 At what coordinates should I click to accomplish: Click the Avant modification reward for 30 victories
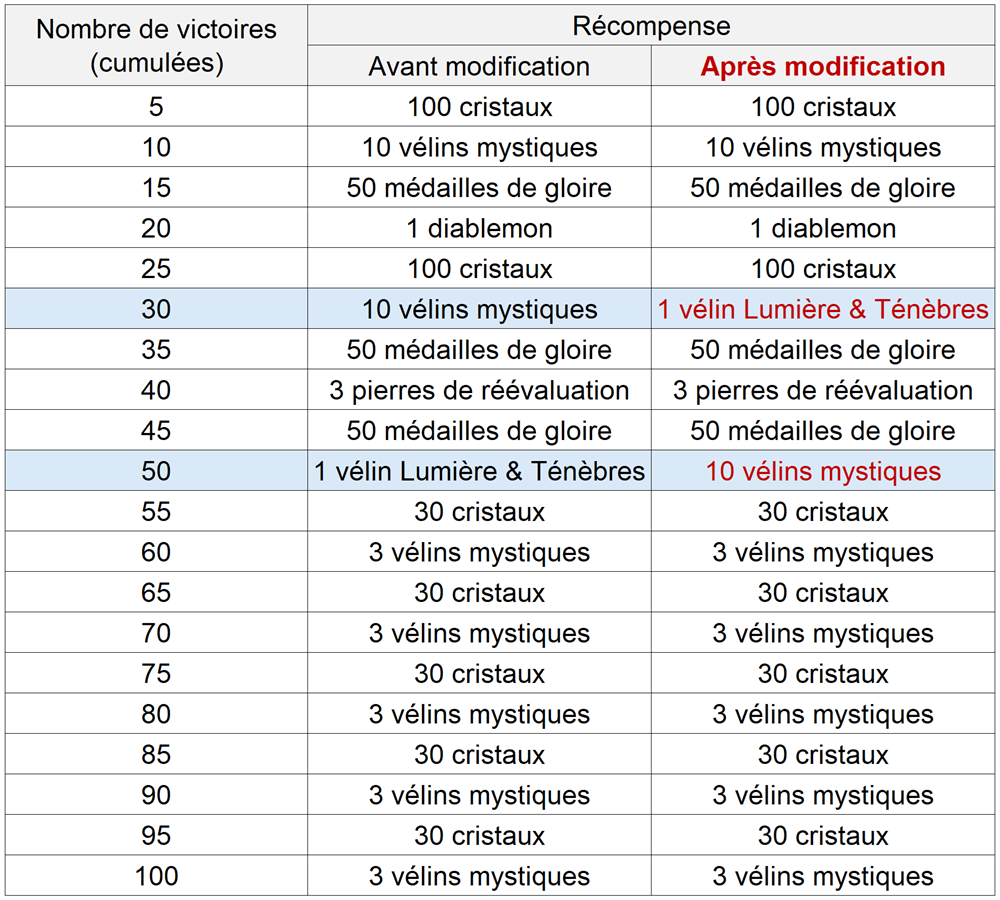(x=479, y=310)
